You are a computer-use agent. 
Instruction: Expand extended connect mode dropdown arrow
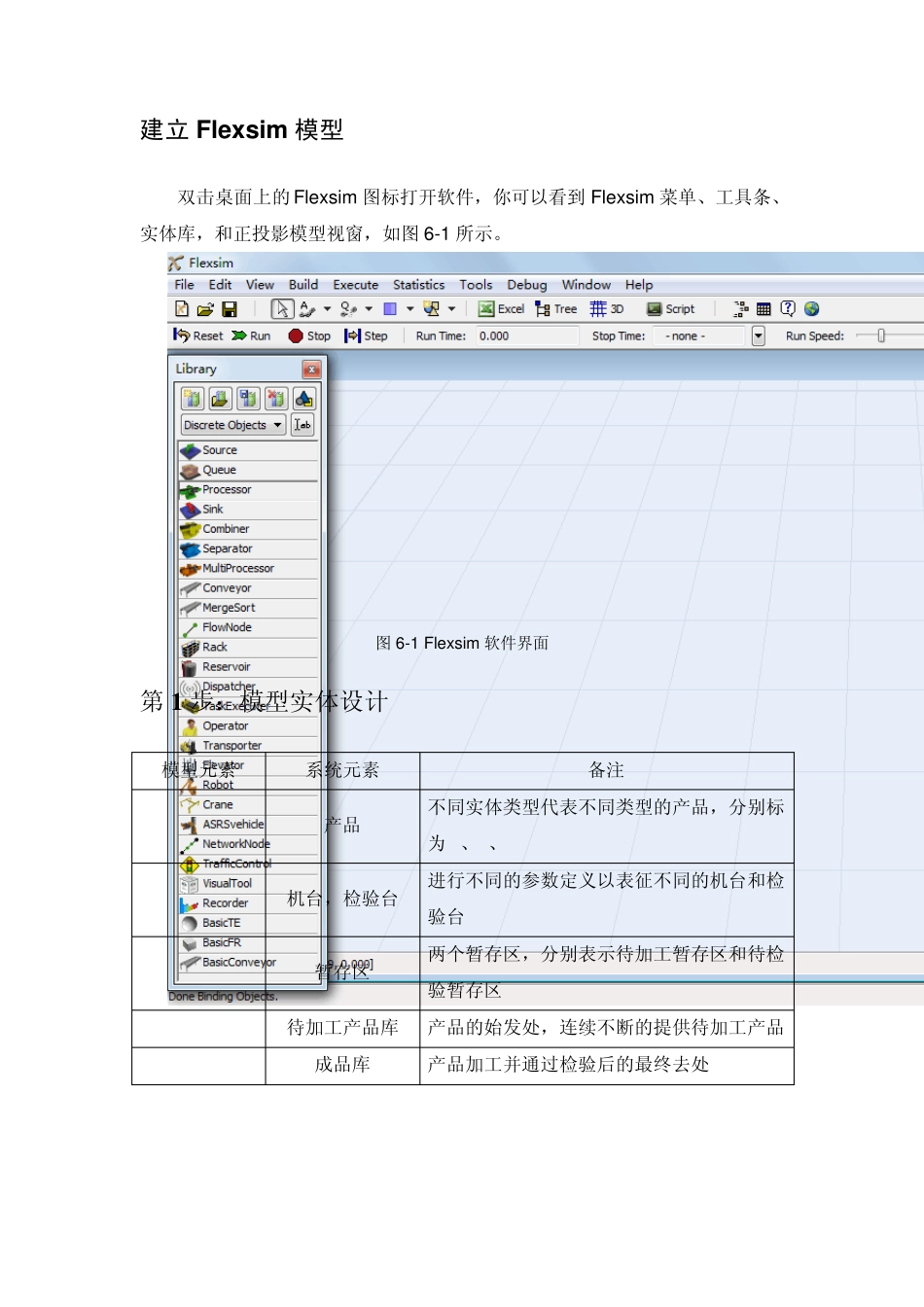click(x=369, y=309)
